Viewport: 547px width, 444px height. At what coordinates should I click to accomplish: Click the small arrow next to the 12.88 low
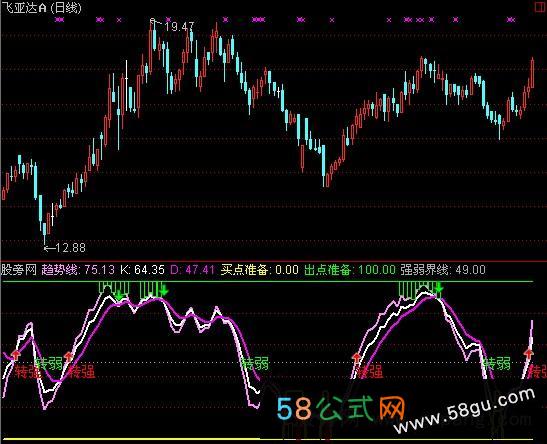[49, 248]
